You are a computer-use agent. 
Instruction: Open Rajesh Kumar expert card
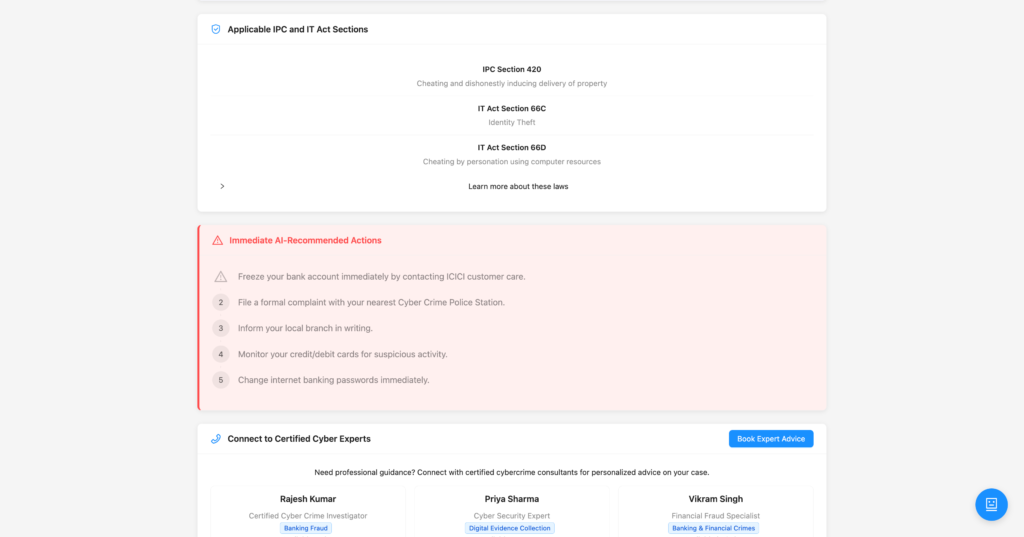(308, 512)
